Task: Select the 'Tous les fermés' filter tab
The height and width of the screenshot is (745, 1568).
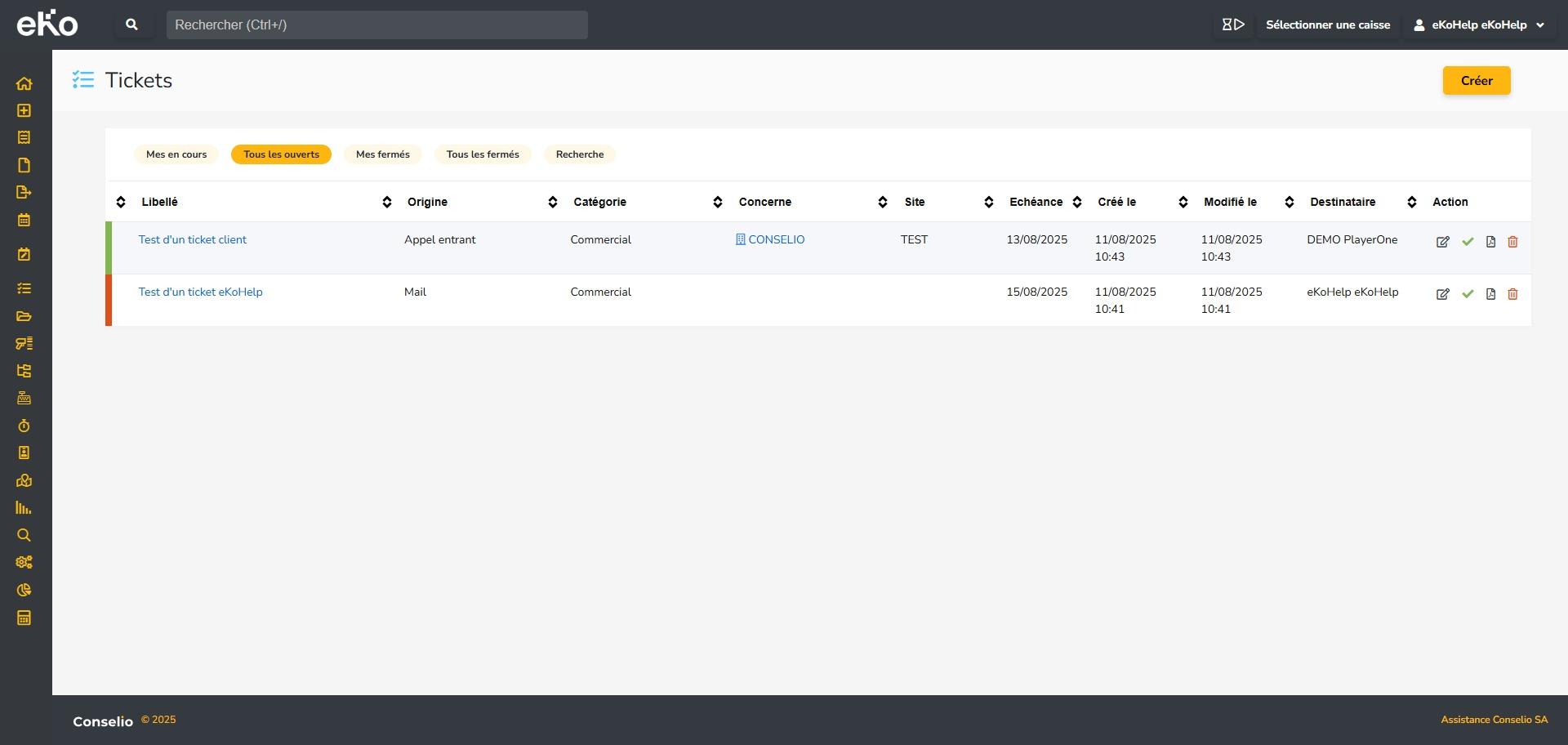Action: (x=483, y=154)
